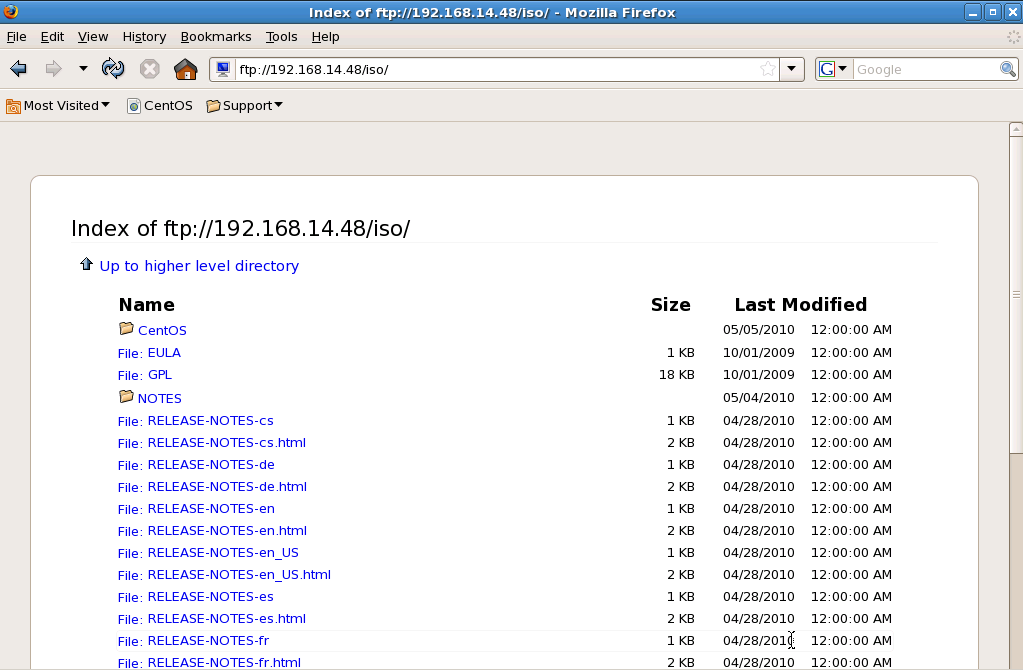Close the Firefox window
1023x670 pixels.
pyautogui.click(x=1013, y=12)
